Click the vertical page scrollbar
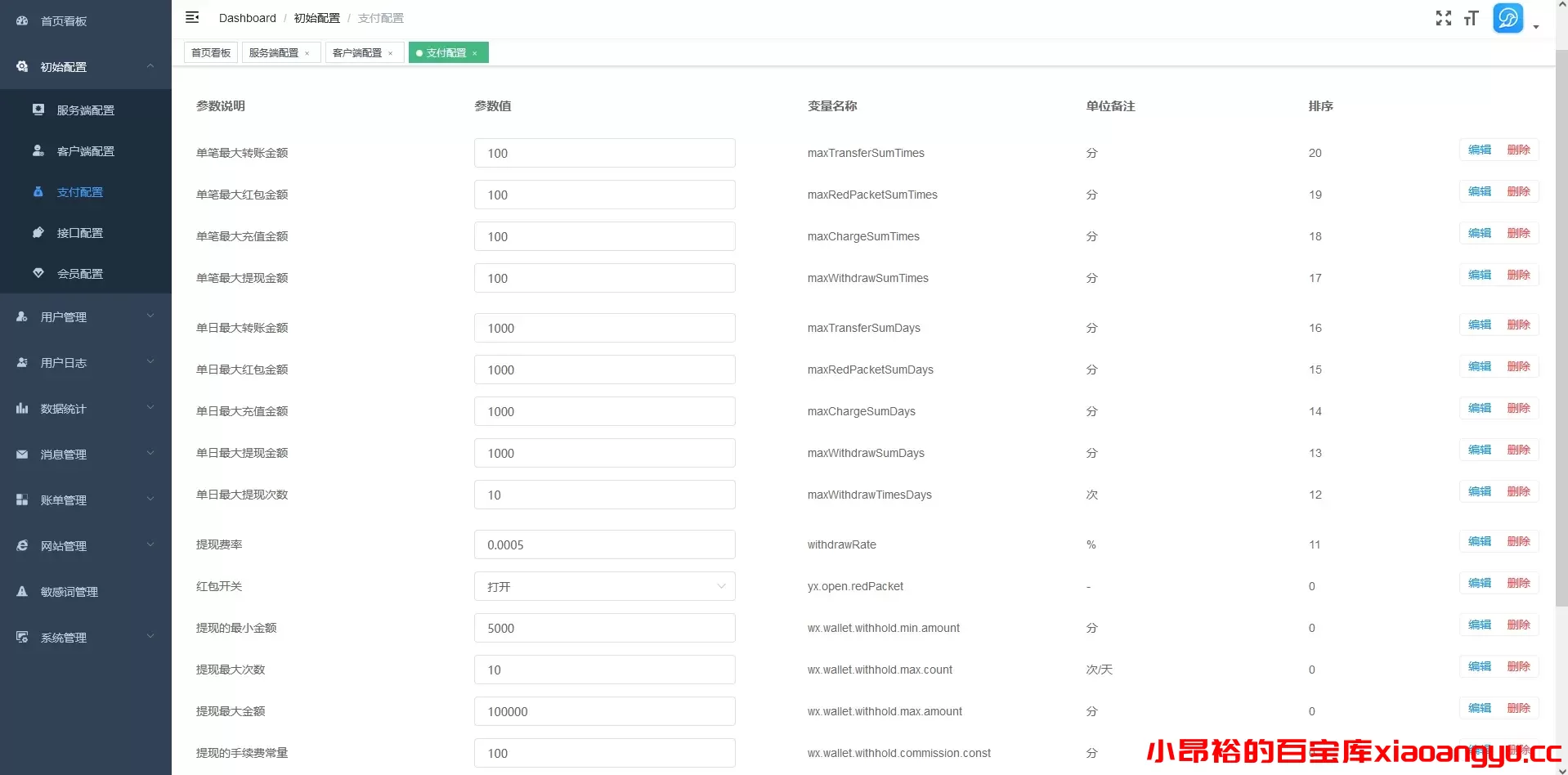This screenshot has height=775, width=1568. (1561, 327)
